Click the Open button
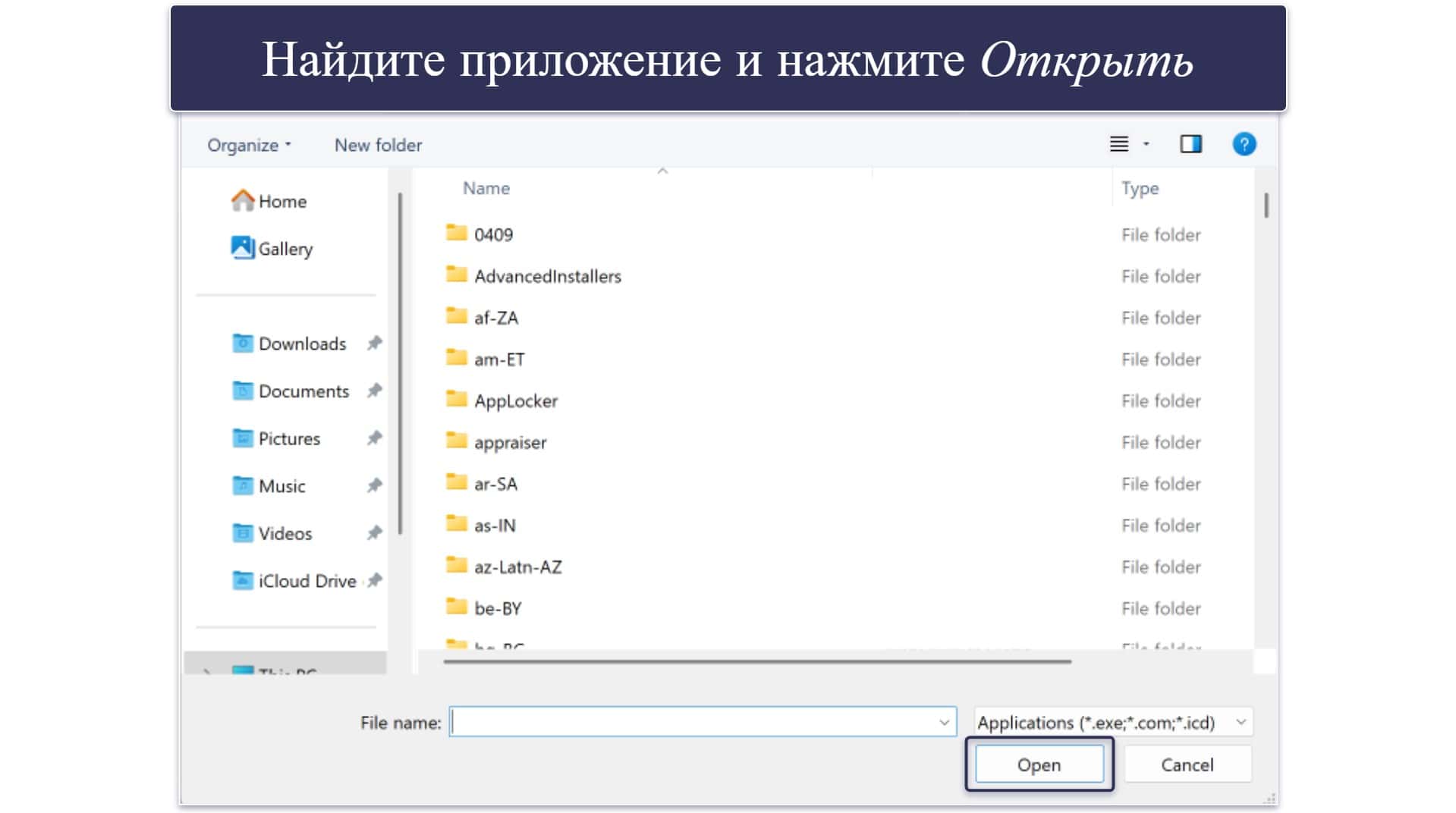 (1039, 765)
